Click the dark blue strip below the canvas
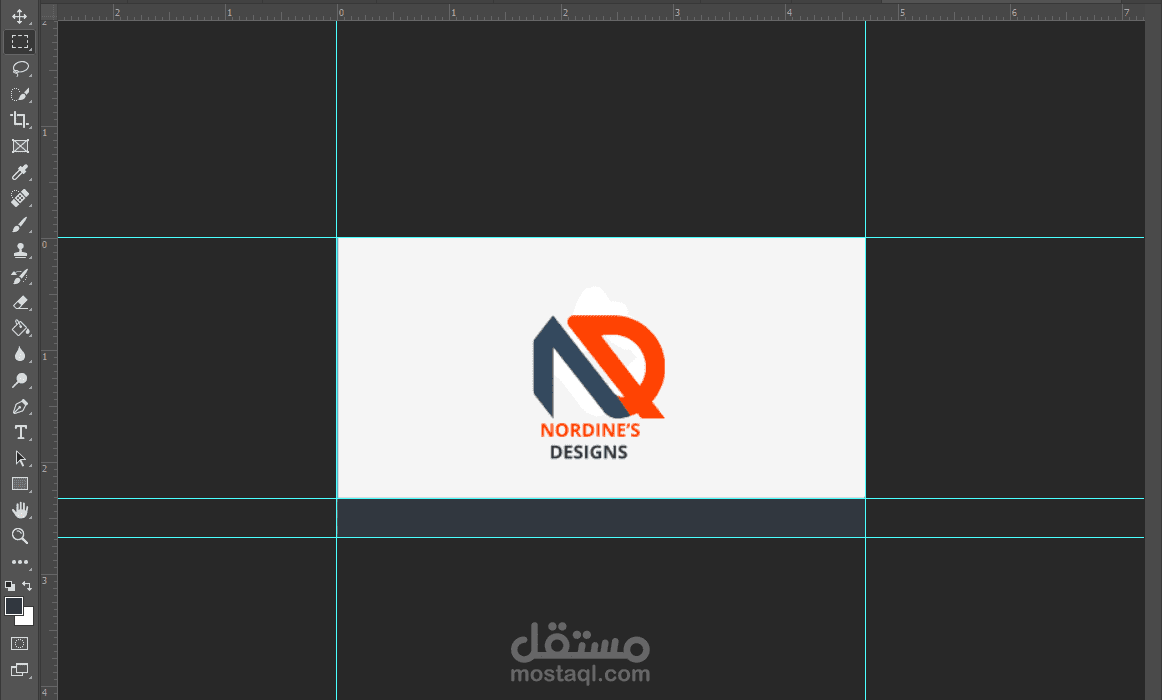1162x700 pixels. [601, 518]
